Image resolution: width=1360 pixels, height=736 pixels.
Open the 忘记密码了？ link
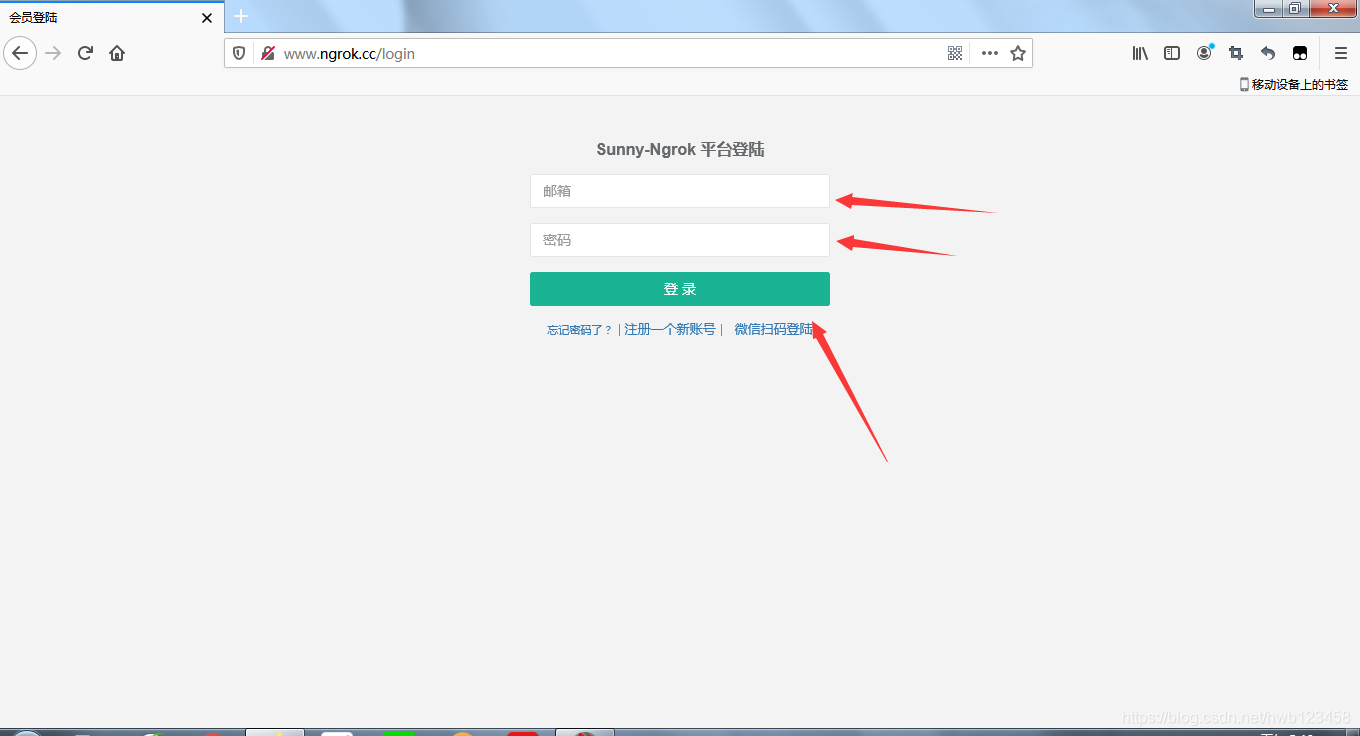579,330
